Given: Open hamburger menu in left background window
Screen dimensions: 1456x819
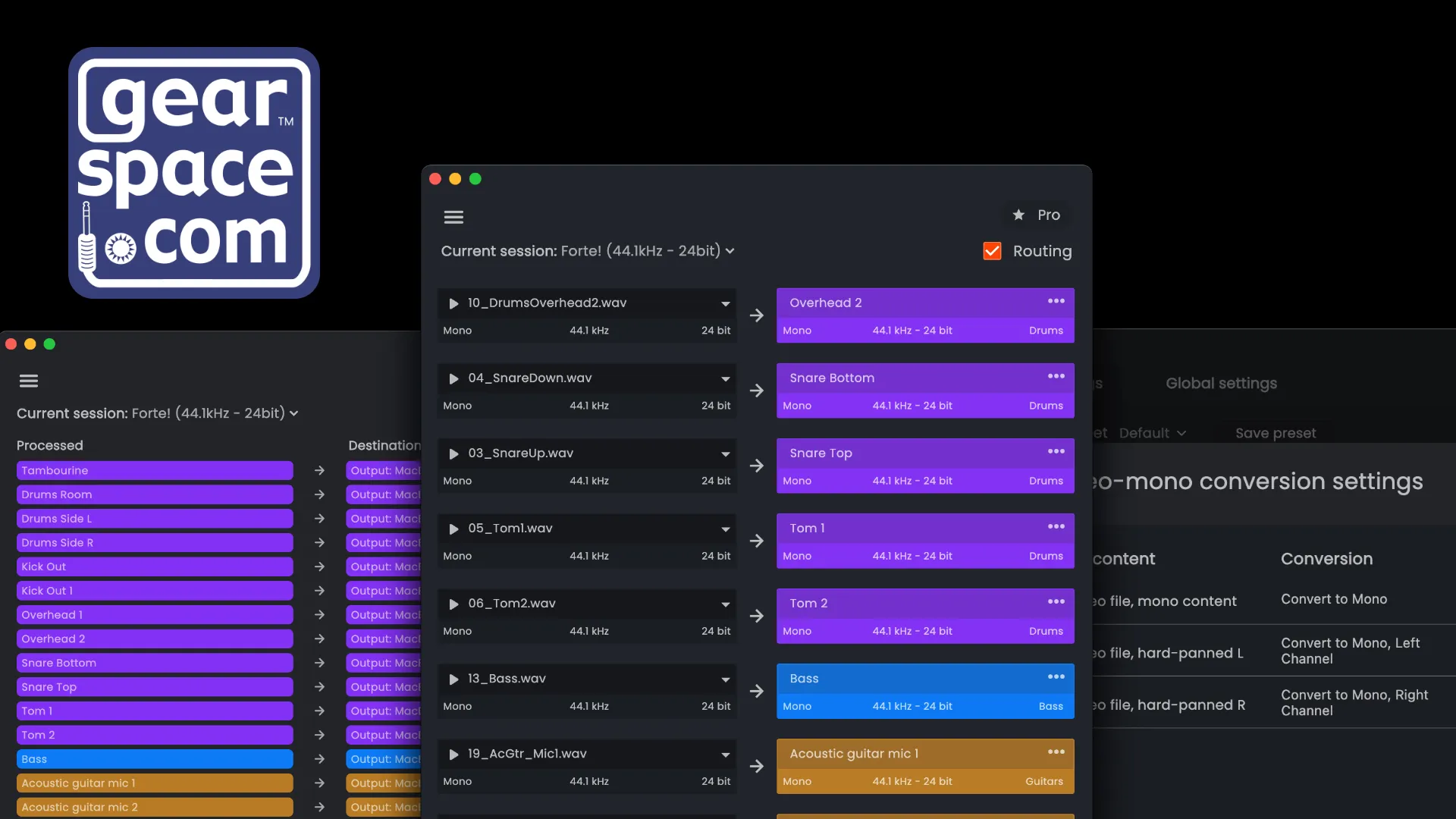Looking at the screenshot, I should (29, 381).
